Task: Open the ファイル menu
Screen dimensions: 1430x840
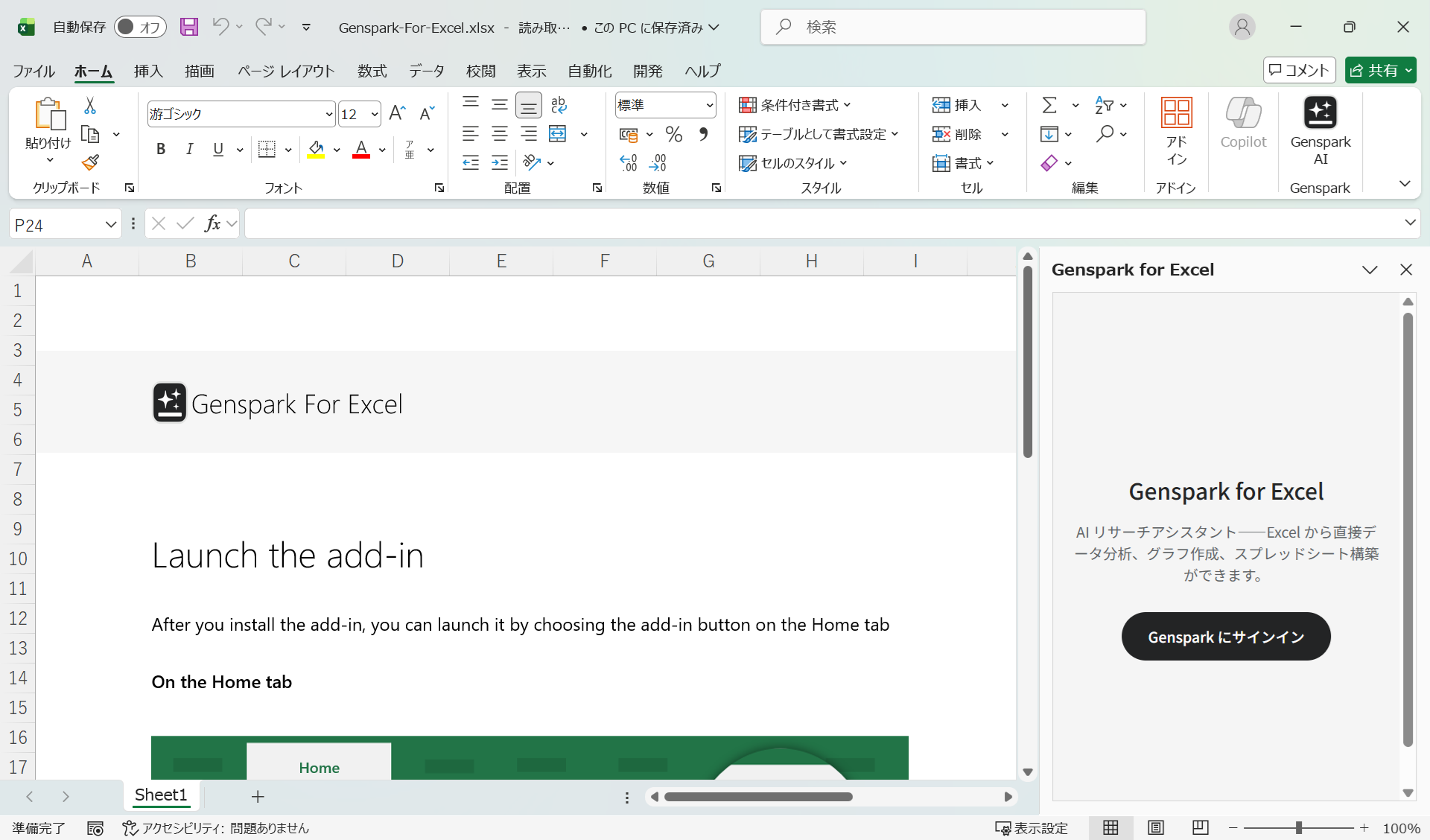Action: 33,71
